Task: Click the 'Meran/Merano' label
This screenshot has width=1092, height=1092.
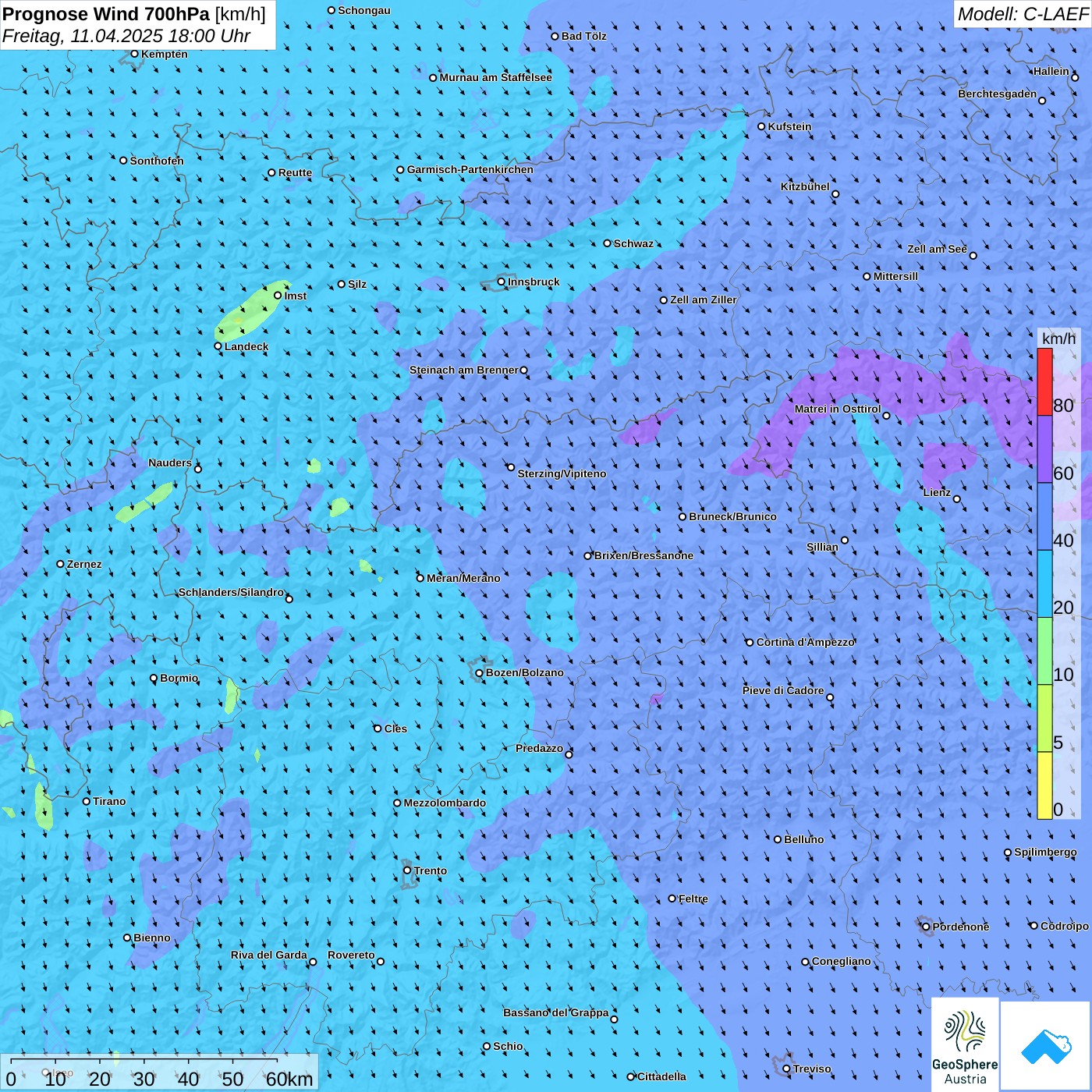Action: 463,578
